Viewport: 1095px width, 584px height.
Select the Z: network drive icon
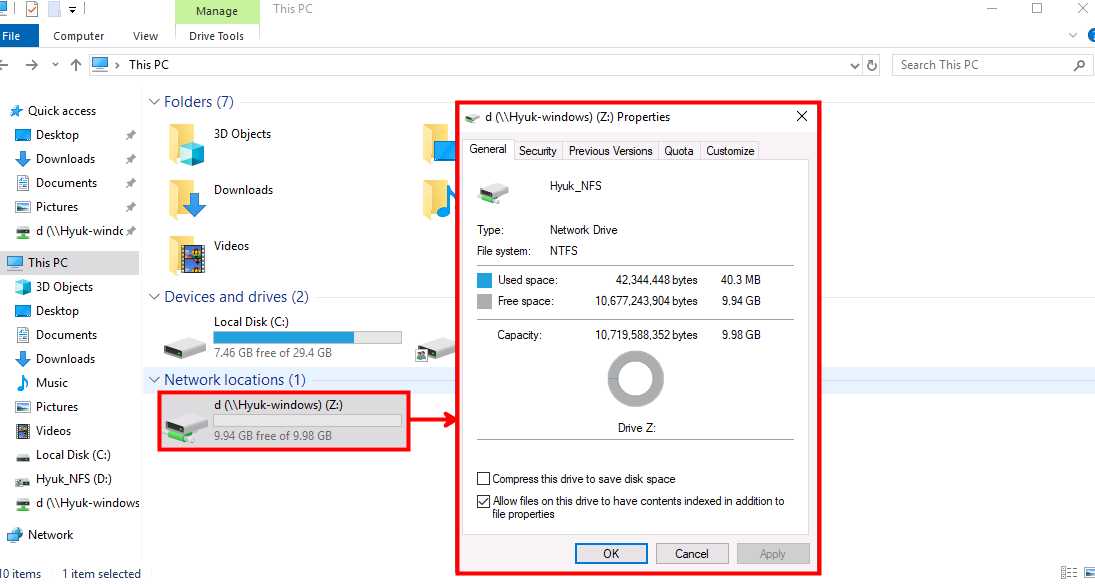click(185, 429)
